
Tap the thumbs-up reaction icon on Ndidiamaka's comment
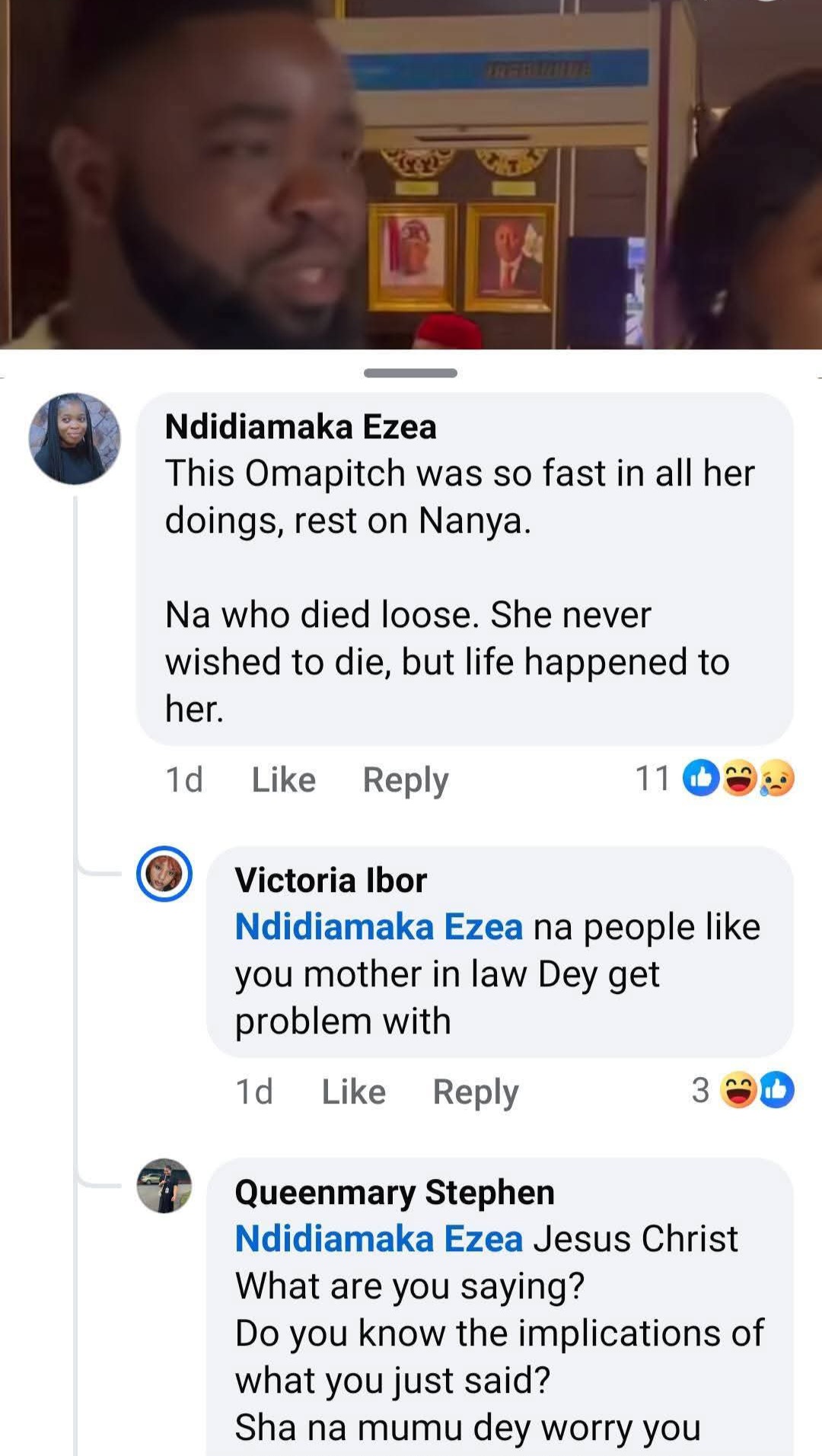pyautogui.click(x=701, y=779)
